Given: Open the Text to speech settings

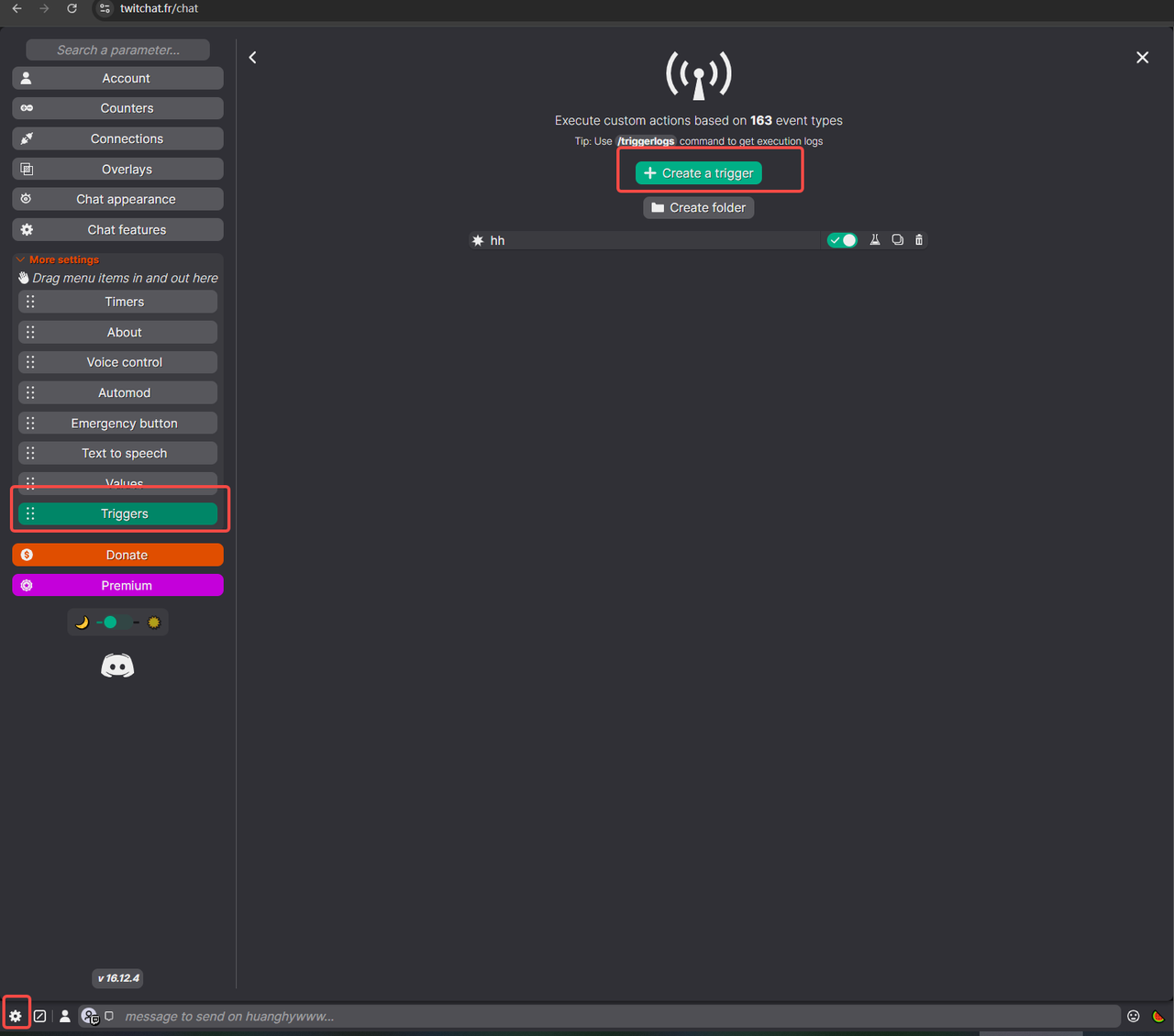Looking at the screenshot, I should pyautogui.click(x=124, y=454).
